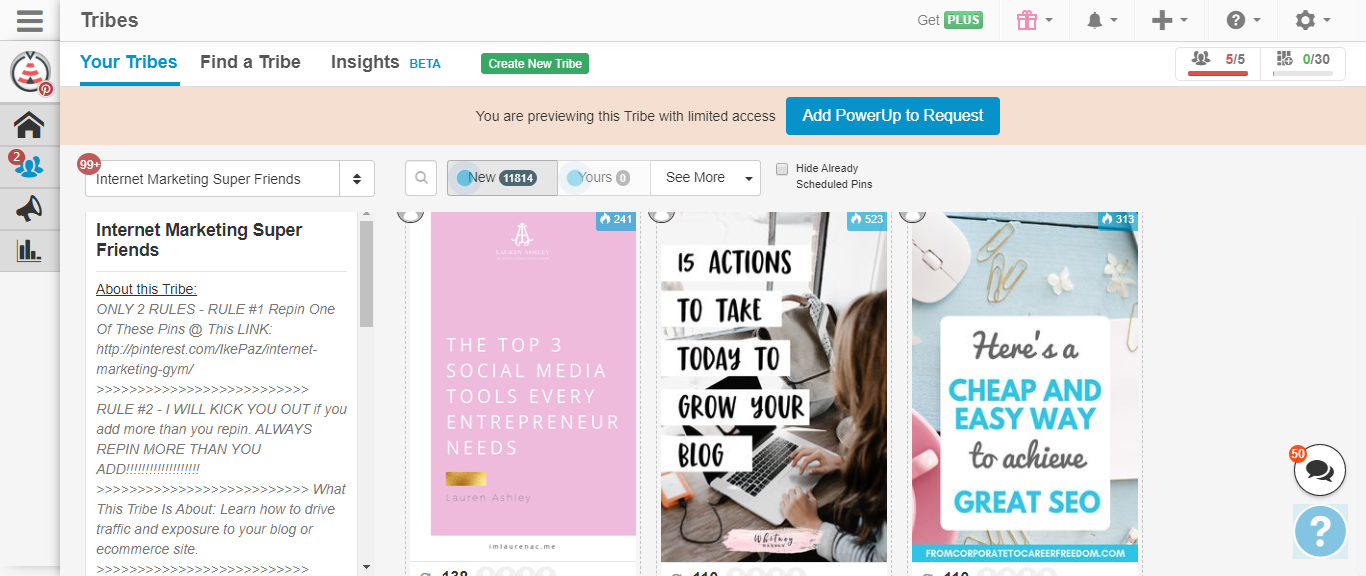Open the Tribes people icon in sidebar
The height and width of the screenshot is (576, 1366).
(x=29, y=166)
